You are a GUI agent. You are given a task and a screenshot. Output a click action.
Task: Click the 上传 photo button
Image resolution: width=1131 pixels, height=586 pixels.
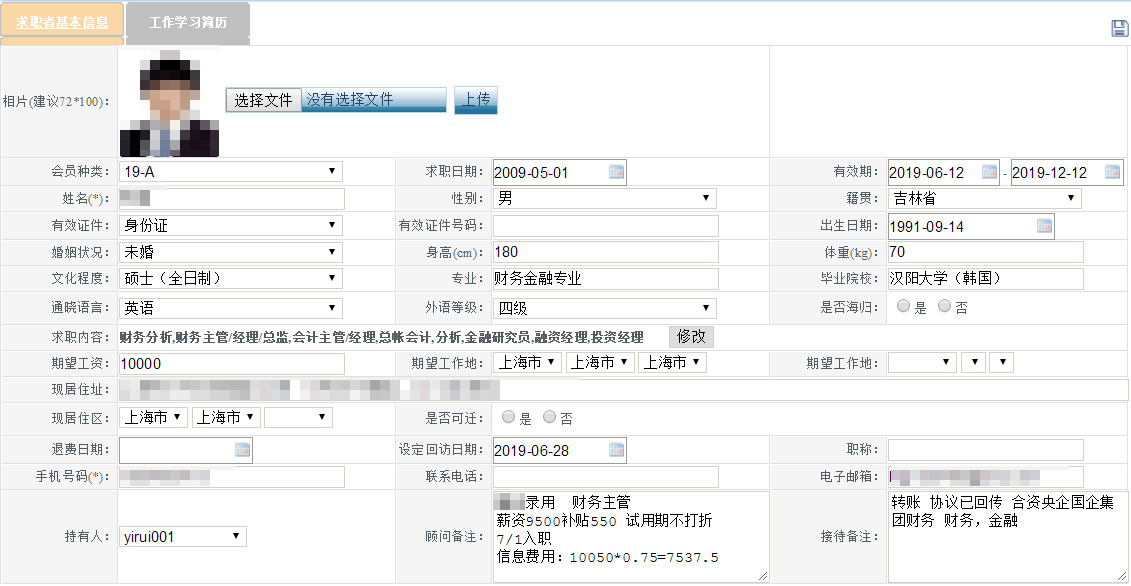(476, 100)
